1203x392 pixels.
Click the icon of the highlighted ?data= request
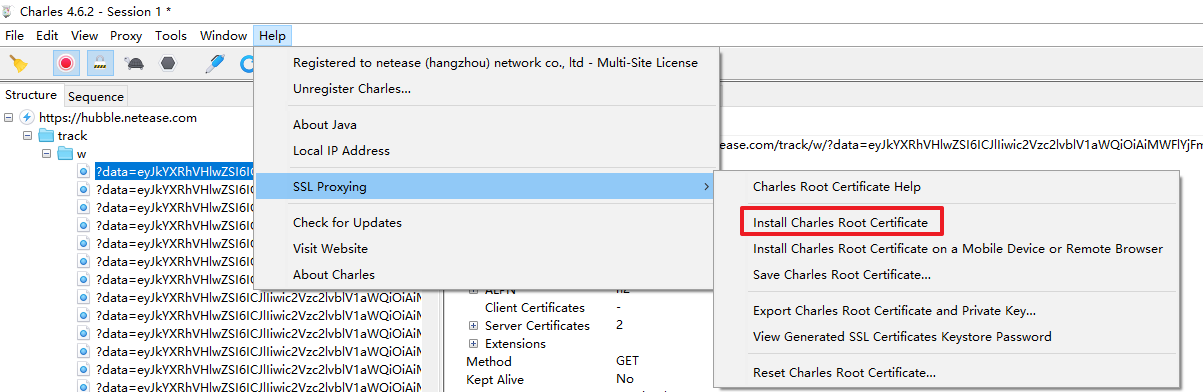[85, 171]
